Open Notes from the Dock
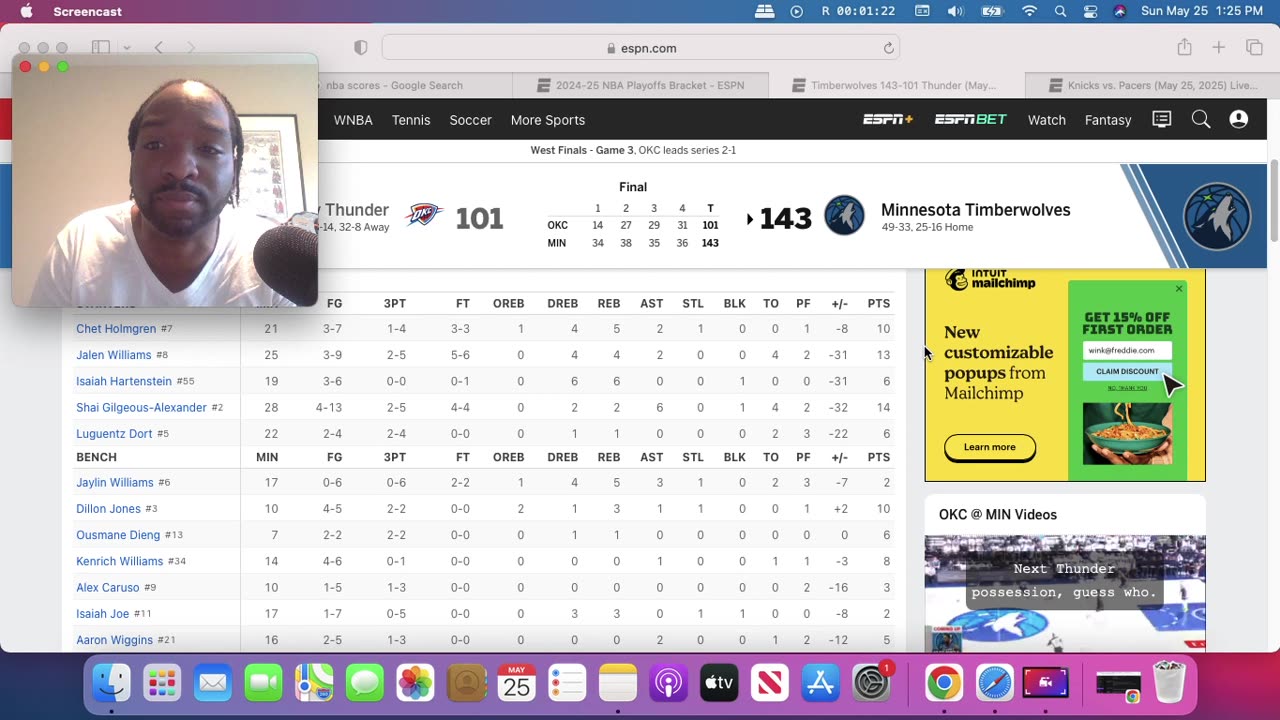The width and height of the screenshot is (1280, 720). 618,683
